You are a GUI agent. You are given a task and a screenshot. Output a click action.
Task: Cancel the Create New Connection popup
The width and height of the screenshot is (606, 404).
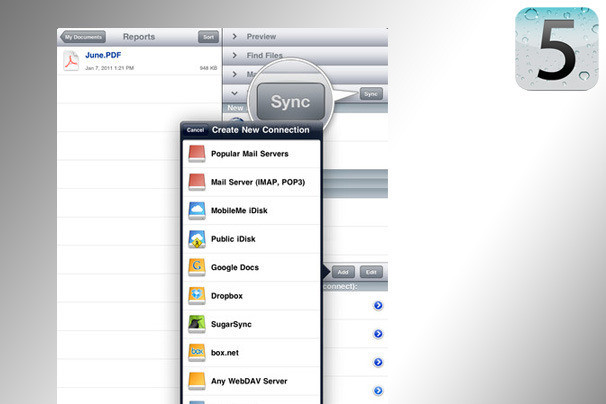[x=195, y=130]
